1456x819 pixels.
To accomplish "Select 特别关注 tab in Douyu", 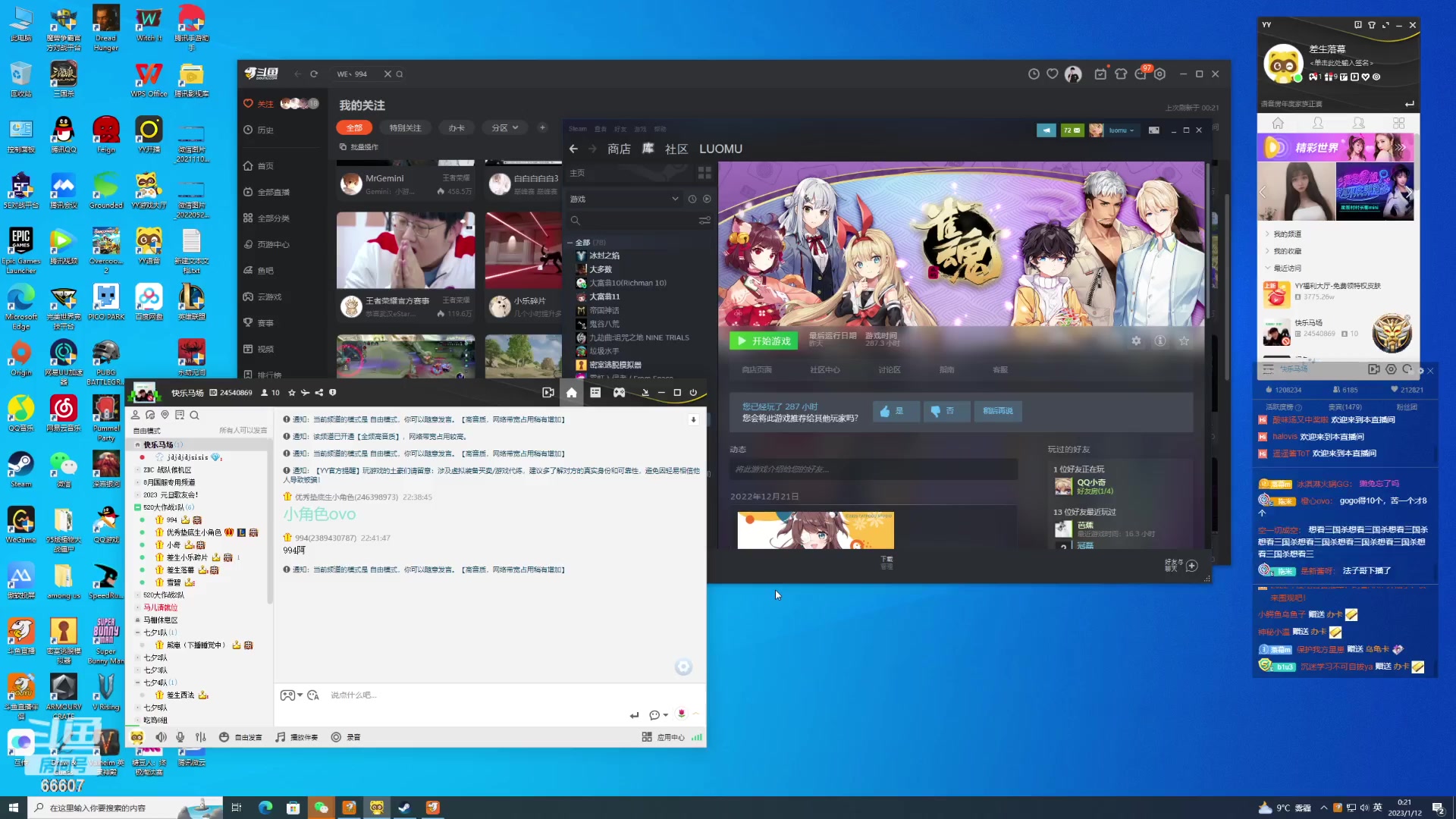I will 405,128.
